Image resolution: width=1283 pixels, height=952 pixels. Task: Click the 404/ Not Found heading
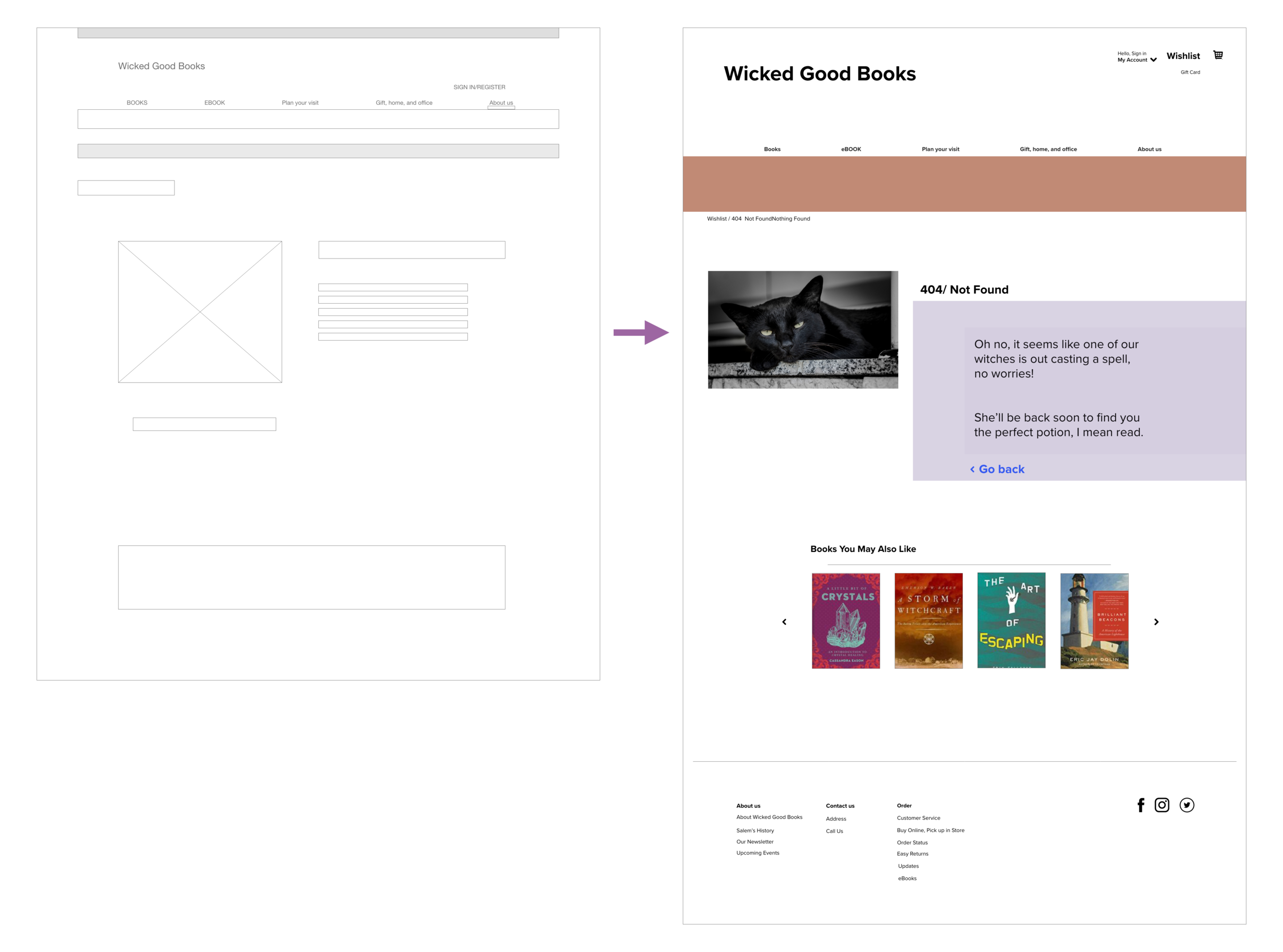pos(964,290)
